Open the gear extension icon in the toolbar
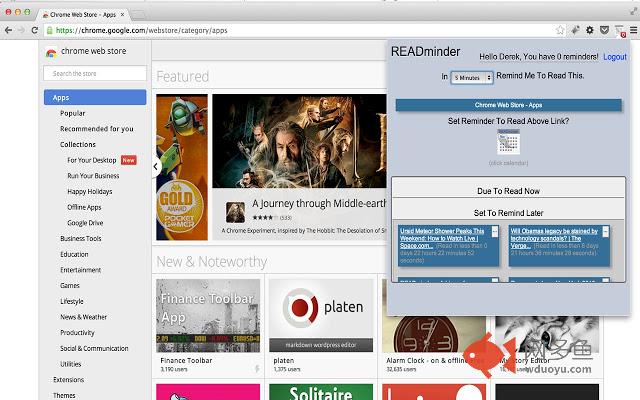This screenshot has width=640, height=400. click(x=590, y=30)
